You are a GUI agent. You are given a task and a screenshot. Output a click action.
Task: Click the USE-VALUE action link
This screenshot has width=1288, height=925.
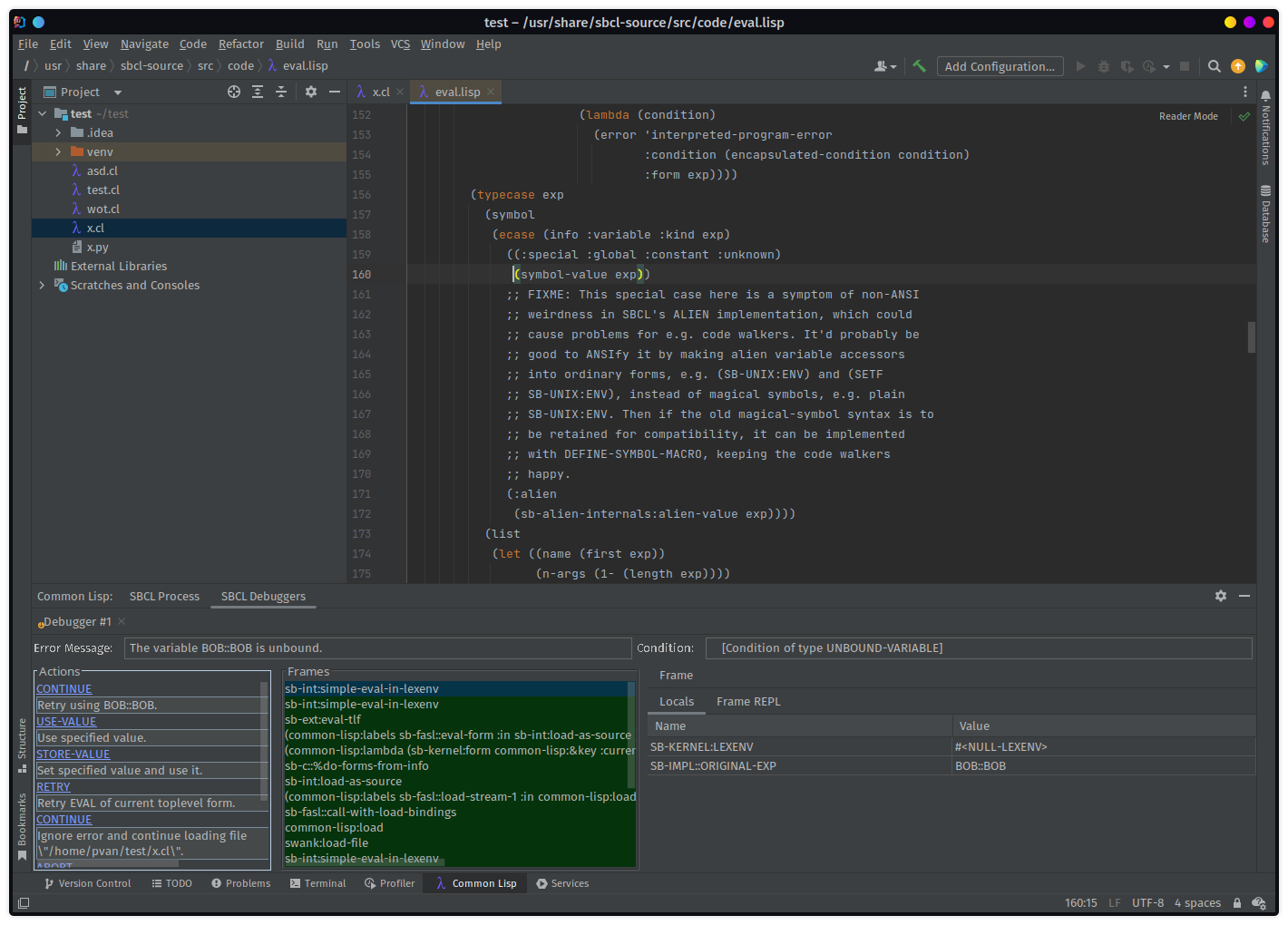66,722
